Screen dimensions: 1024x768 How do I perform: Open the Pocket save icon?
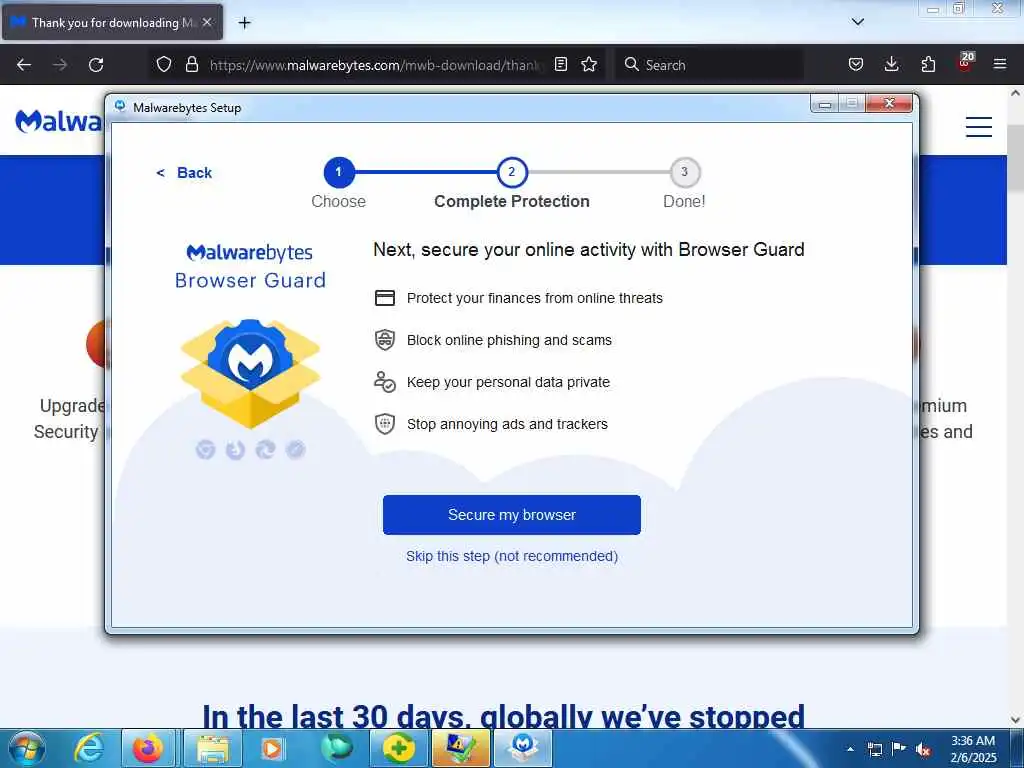(856, 65)
